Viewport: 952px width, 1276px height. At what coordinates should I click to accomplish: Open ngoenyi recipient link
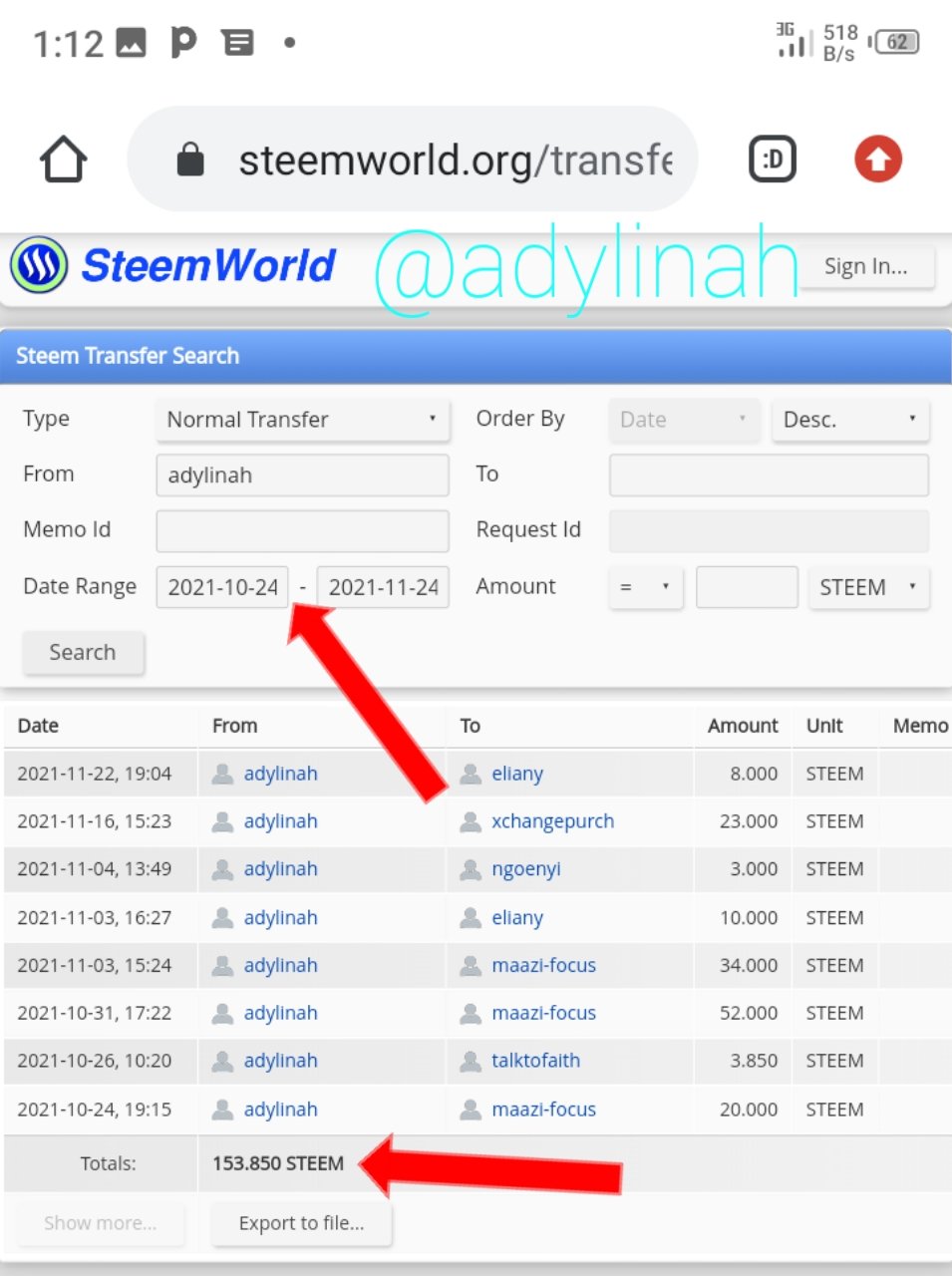[x=526, y=869]
